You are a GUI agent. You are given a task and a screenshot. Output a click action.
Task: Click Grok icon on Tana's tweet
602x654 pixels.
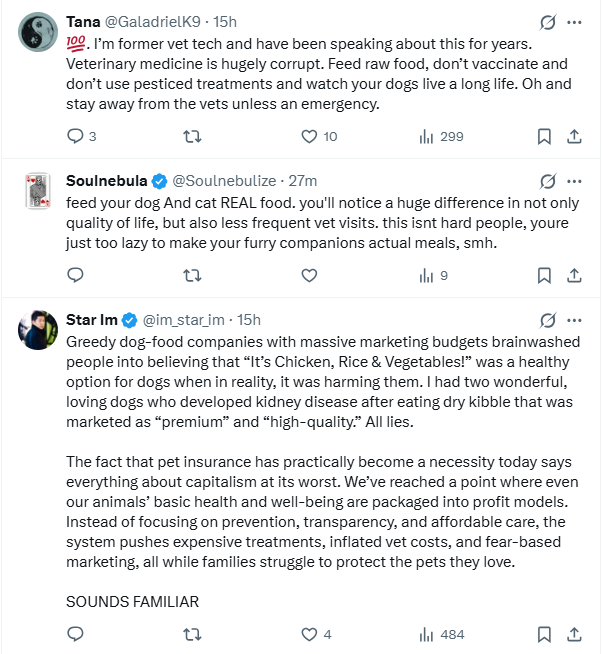[547, 21]
